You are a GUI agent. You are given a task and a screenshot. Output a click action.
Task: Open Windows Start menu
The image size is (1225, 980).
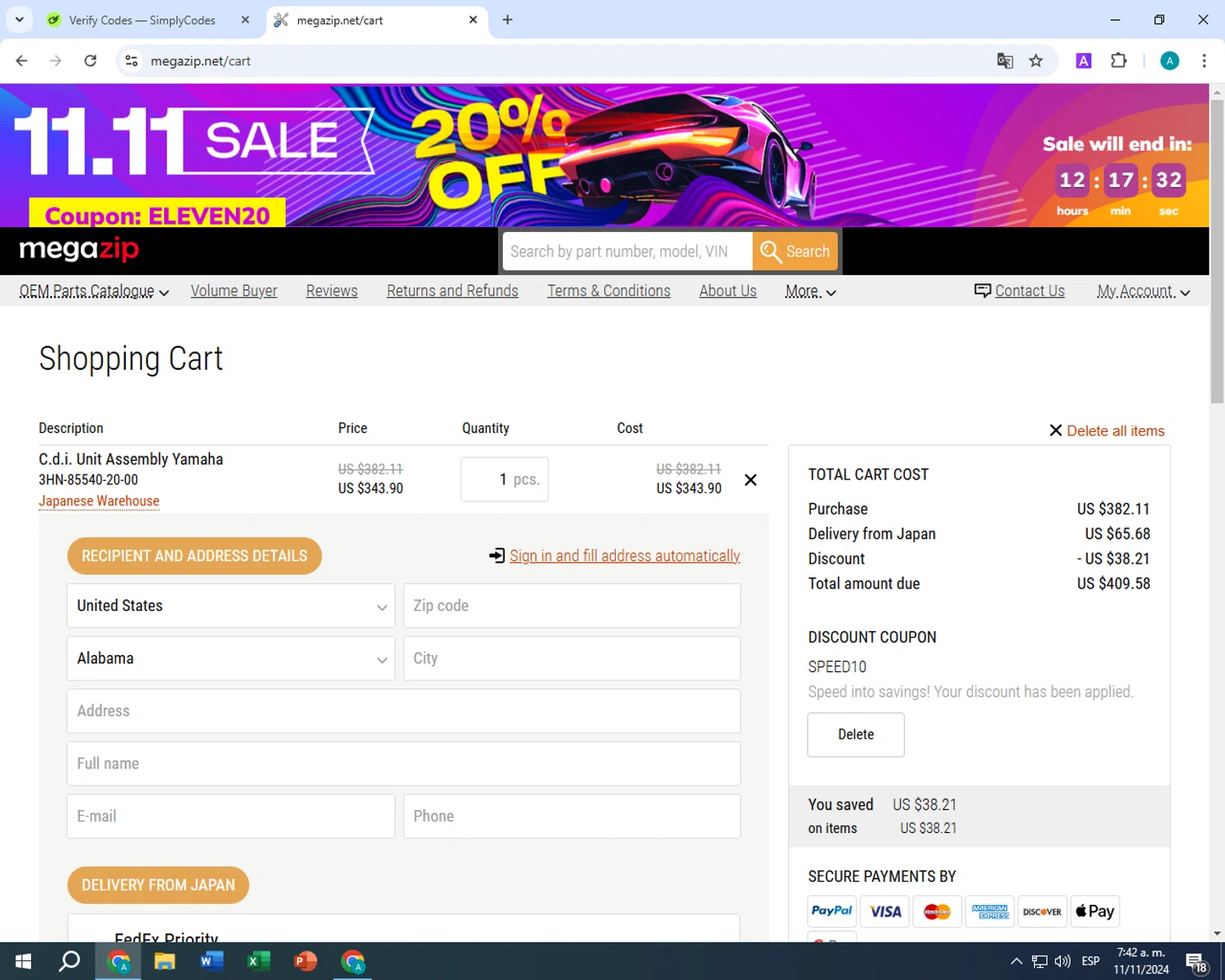click(23, 961)
